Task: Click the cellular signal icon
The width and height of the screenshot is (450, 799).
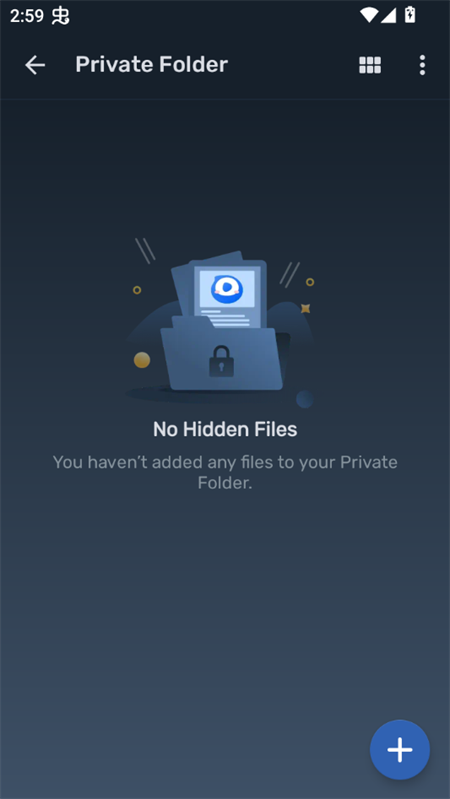Action: 388,15
